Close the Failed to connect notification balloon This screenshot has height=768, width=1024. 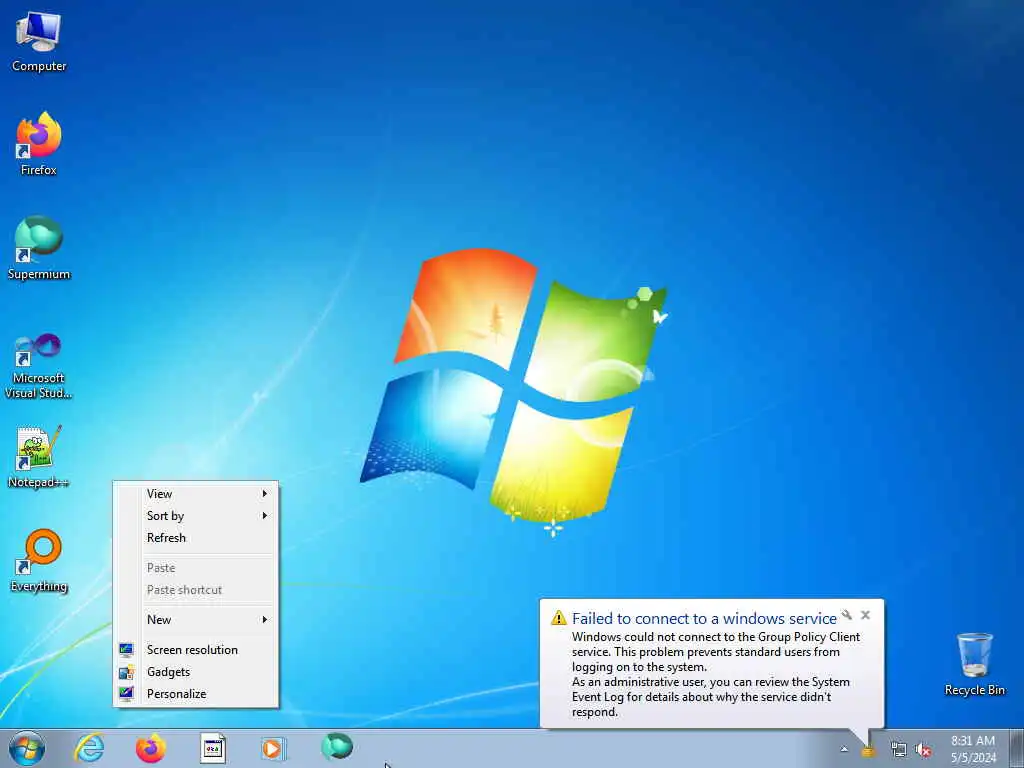[865, 615]
